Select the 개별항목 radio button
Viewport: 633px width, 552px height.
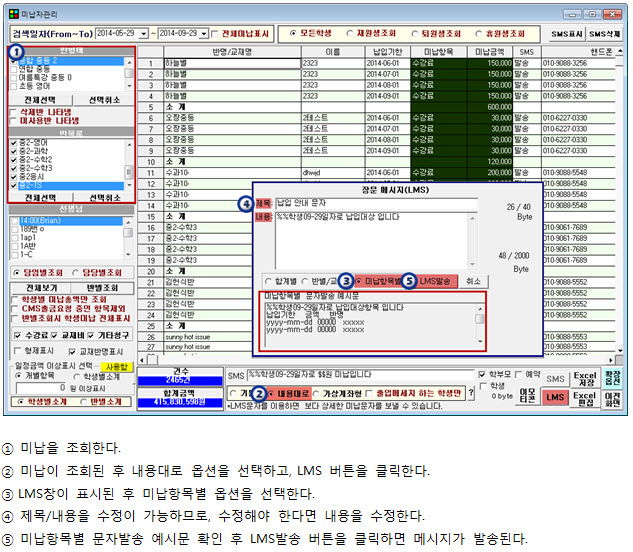click(x=18, y=376)
